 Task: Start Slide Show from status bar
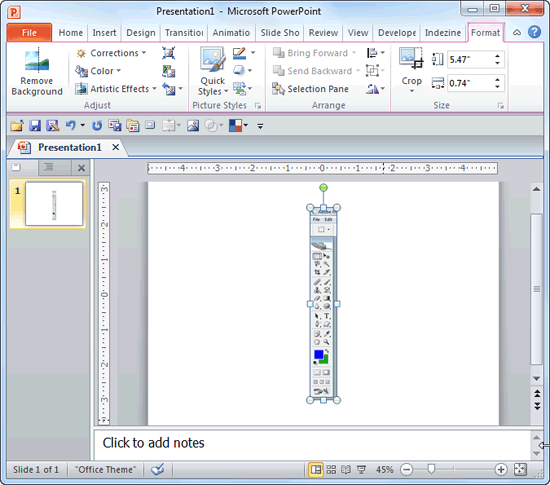pyautogui.click(x=361, y=469)
